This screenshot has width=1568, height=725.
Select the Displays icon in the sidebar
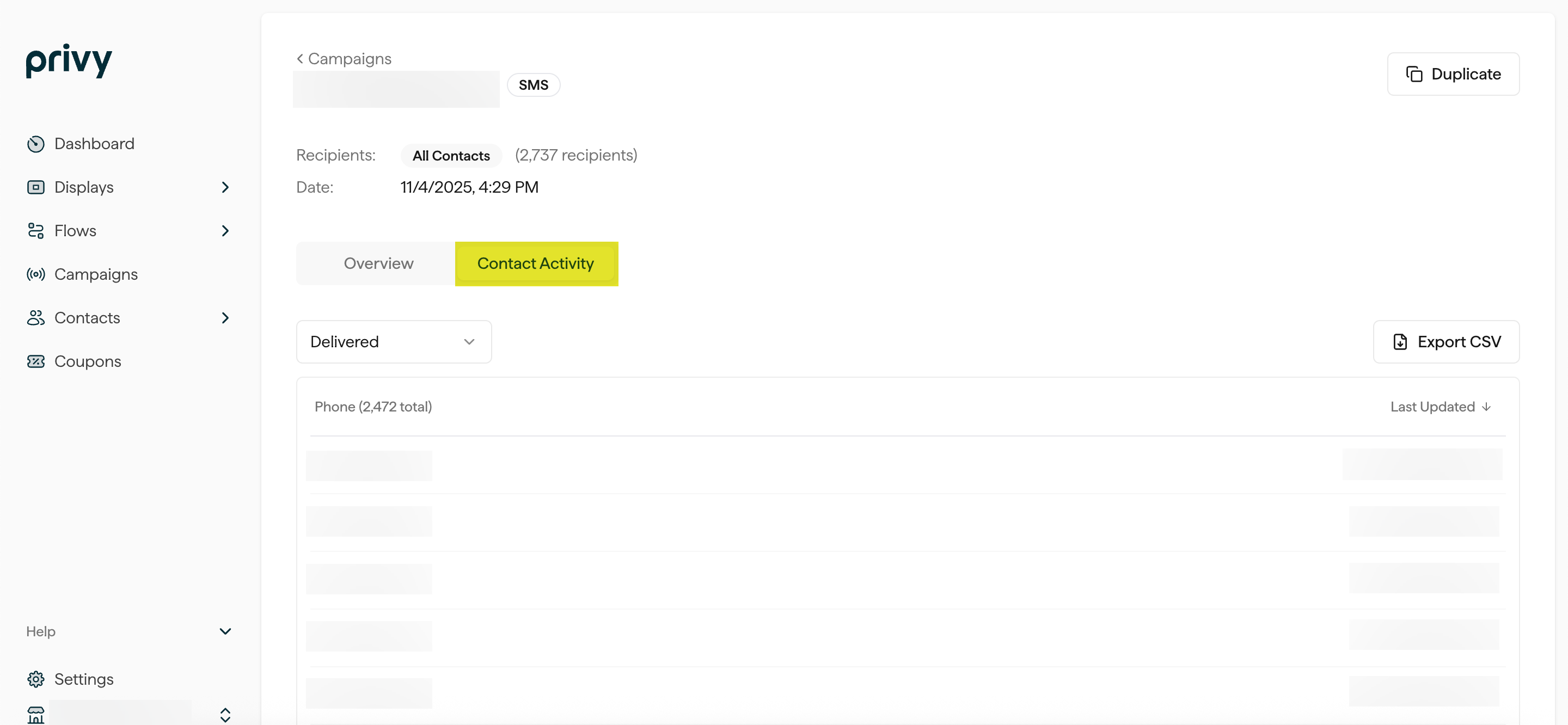[x=36, y=187]
